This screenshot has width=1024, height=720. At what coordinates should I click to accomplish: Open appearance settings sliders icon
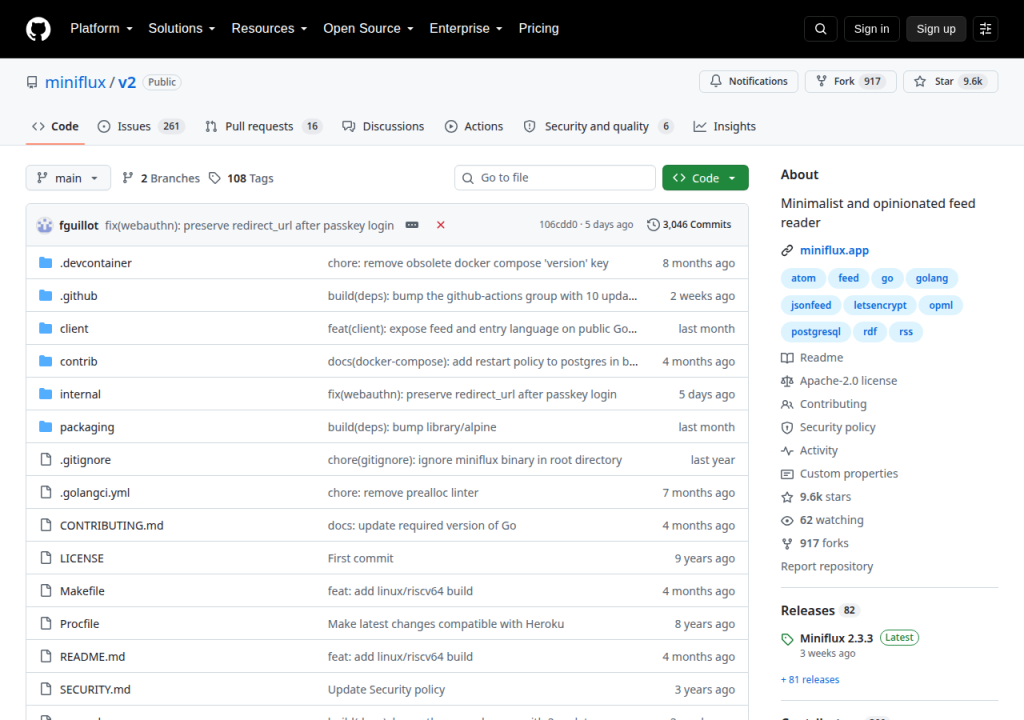click(985, 29)
